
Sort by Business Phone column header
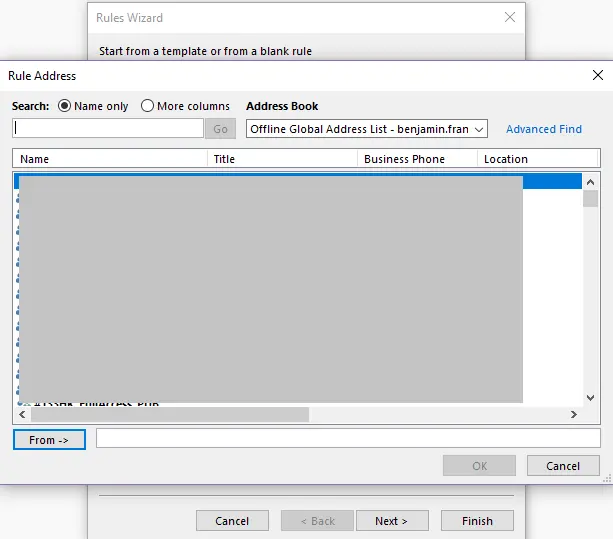click(x=418, y=159)
